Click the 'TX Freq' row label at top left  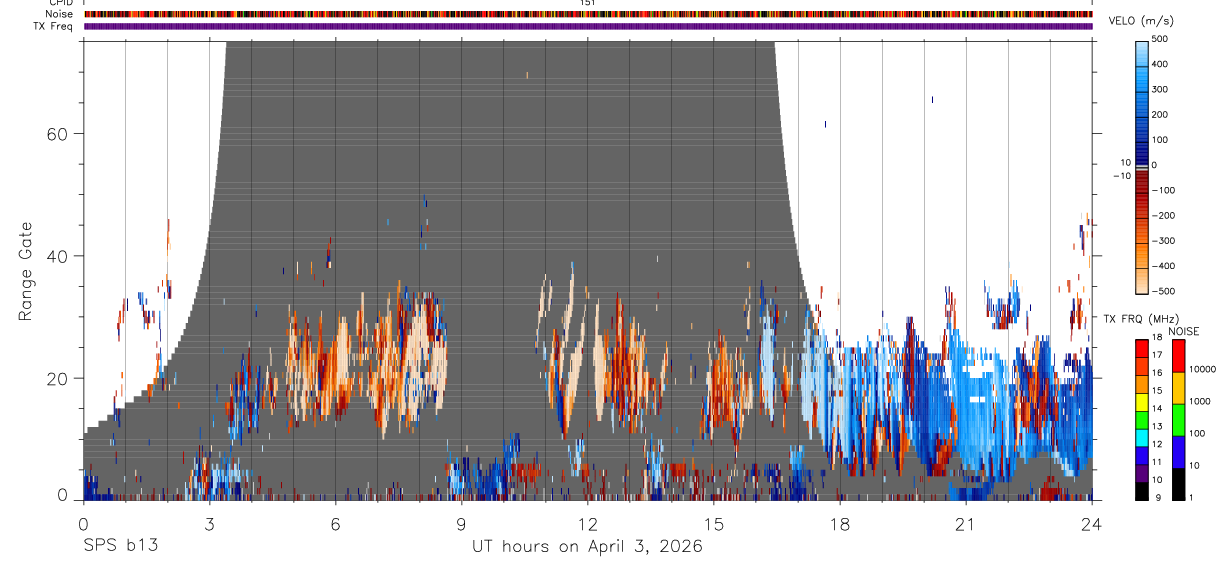[55, 26]
